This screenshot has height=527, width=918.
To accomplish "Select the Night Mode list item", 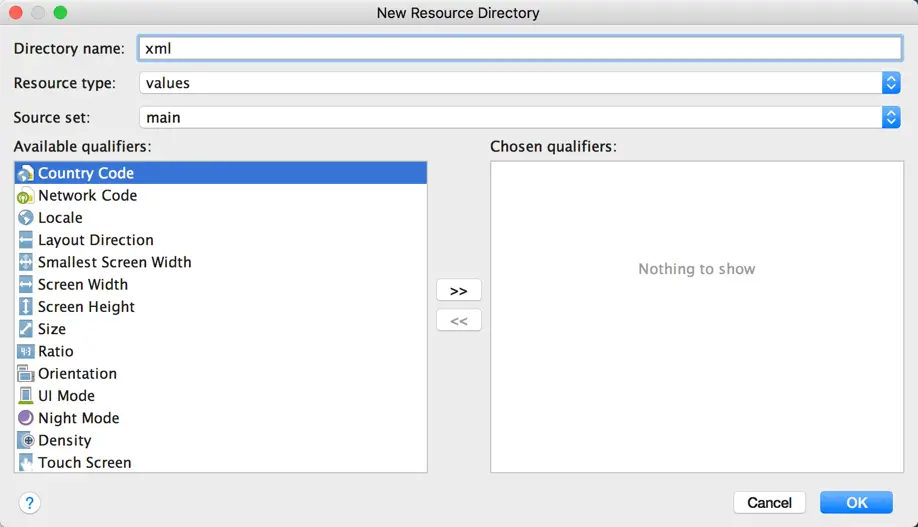I will [221, 418].
